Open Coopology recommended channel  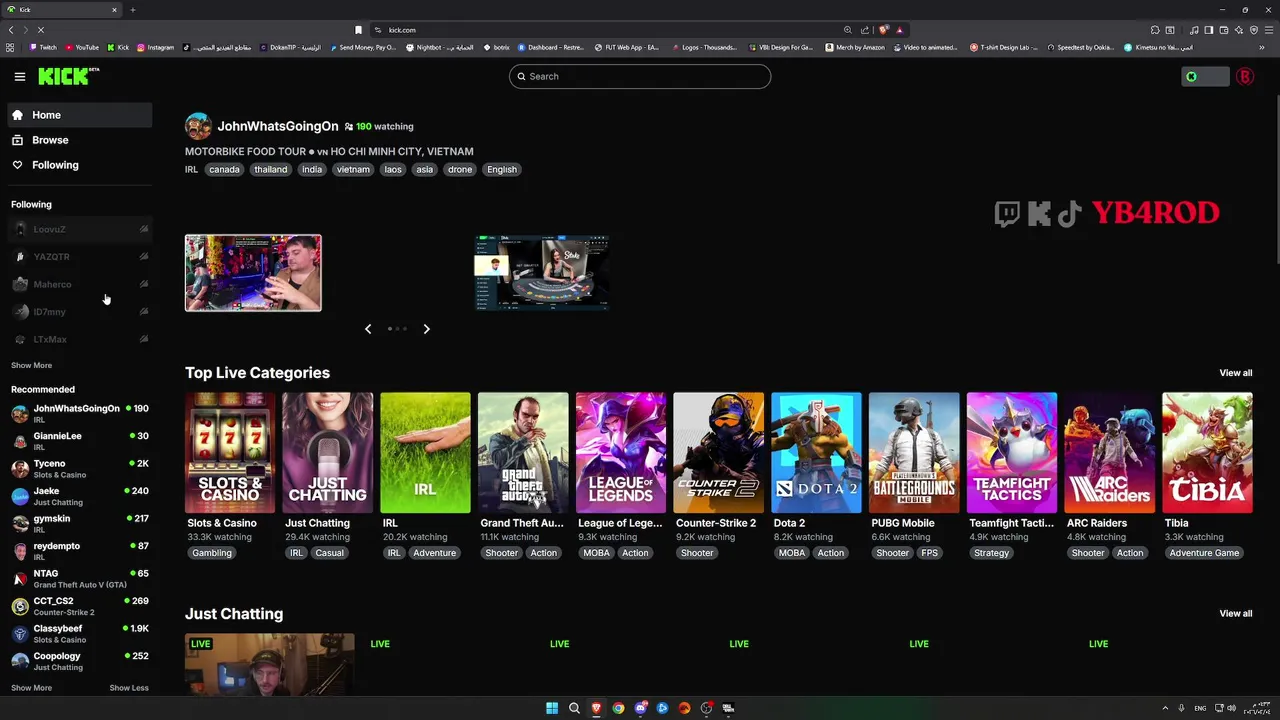tap(80, 660)
